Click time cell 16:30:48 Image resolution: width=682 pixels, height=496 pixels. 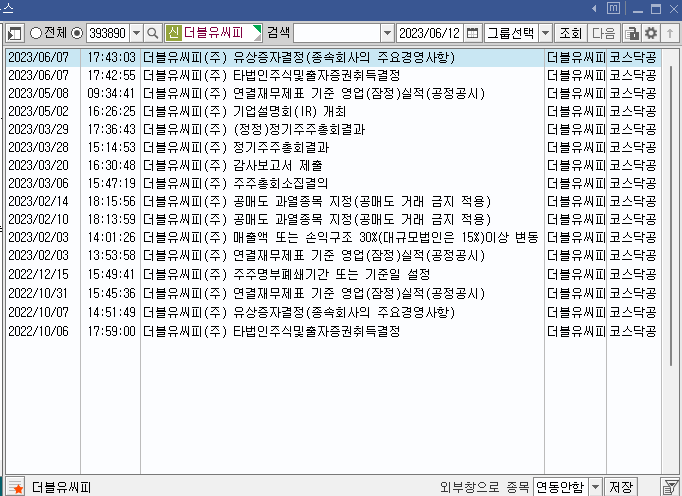pos(111,165)
